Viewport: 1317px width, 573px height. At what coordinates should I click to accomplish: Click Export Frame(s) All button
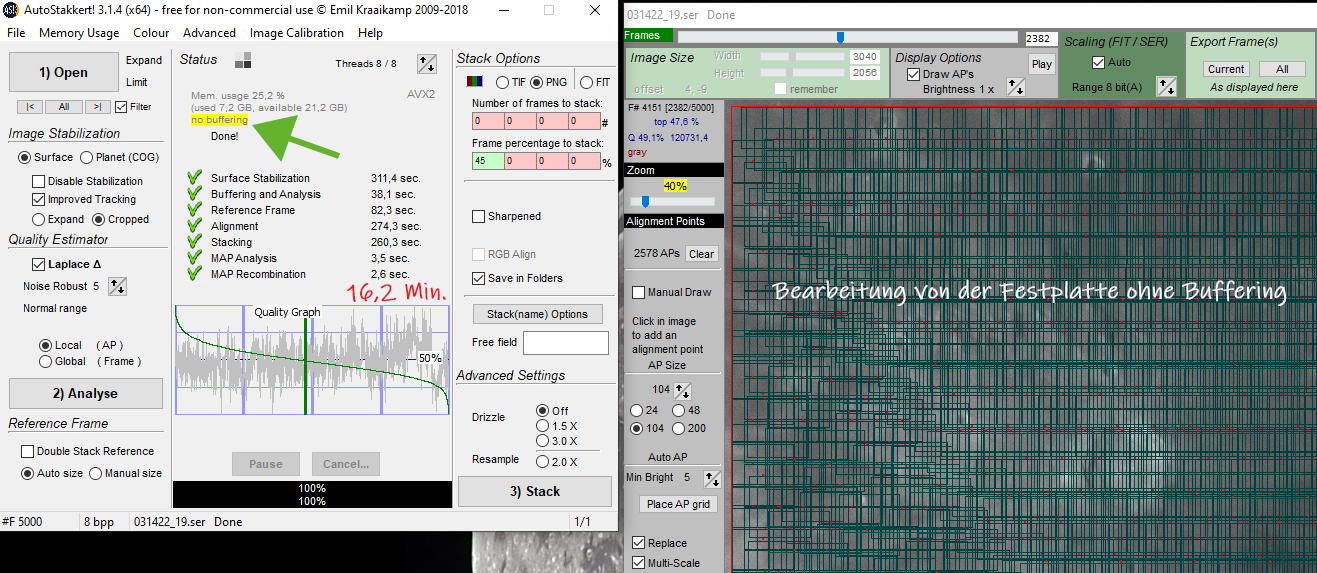(x=1281, y=69)
